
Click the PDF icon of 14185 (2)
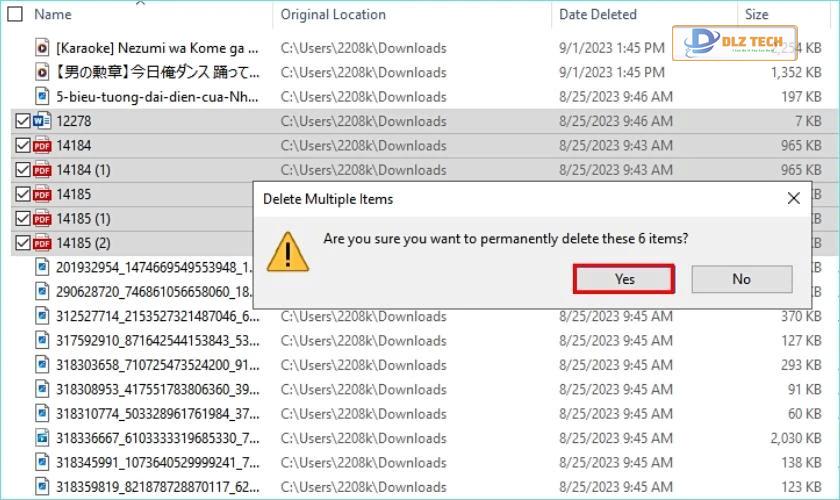(x=42, y=243)
